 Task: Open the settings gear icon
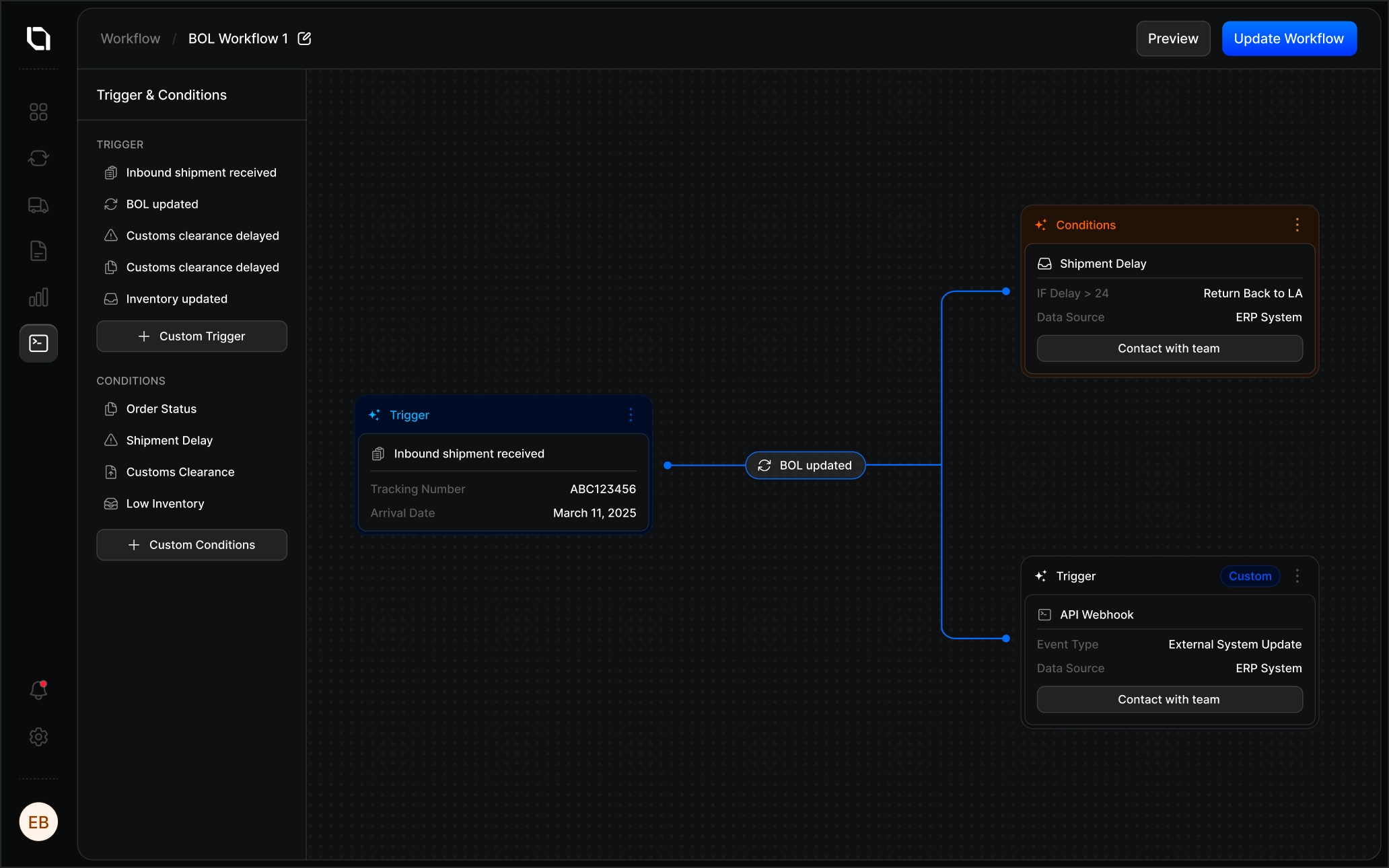pos(38,737)
